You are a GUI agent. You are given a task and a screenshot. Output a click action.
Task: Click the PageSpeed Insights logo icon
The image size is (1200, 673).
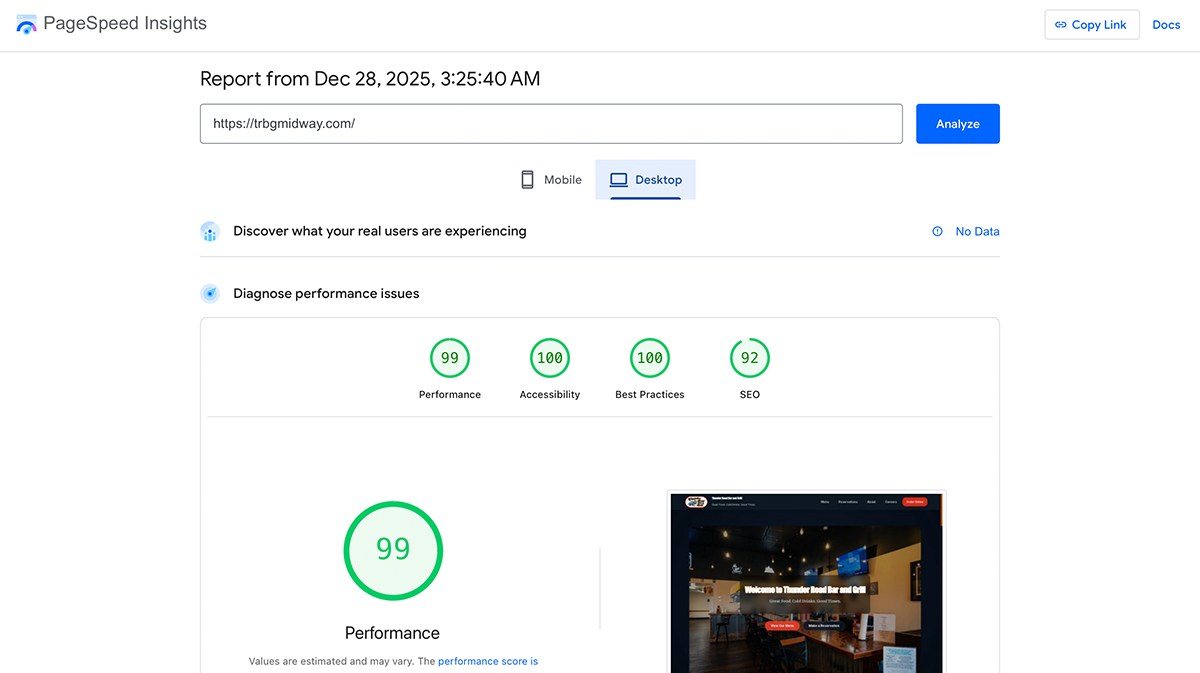pos(25,23)
